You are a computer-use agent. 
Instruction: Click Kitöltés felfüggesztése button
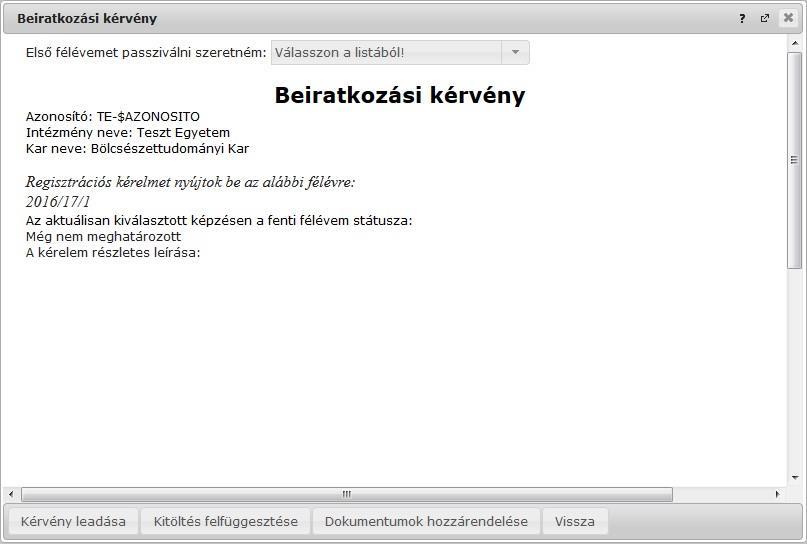point(225,521)
